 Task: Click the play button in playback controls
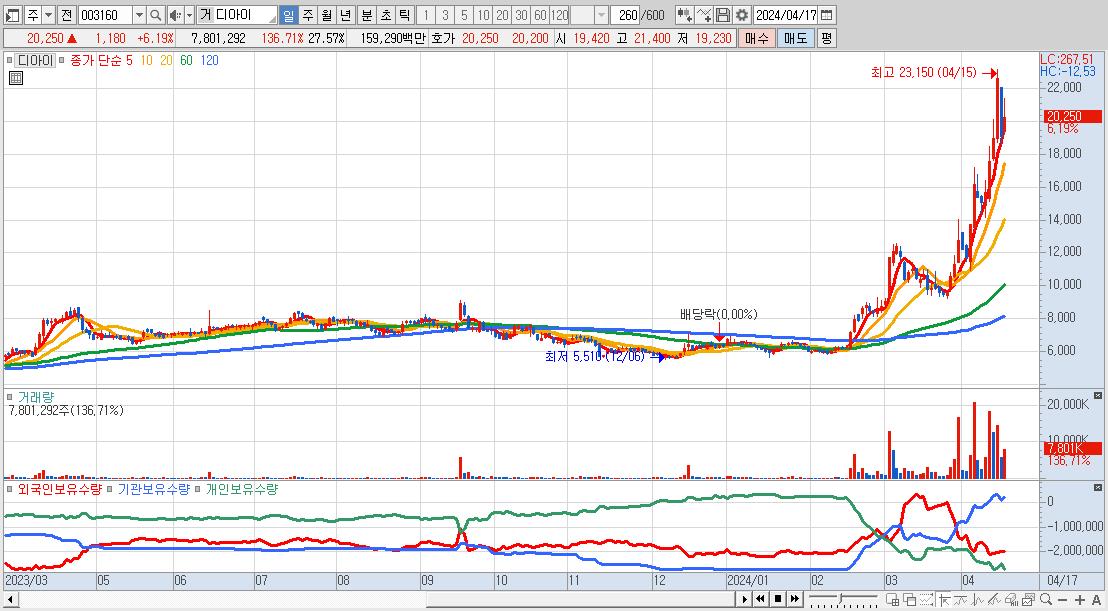click(744, 599)
